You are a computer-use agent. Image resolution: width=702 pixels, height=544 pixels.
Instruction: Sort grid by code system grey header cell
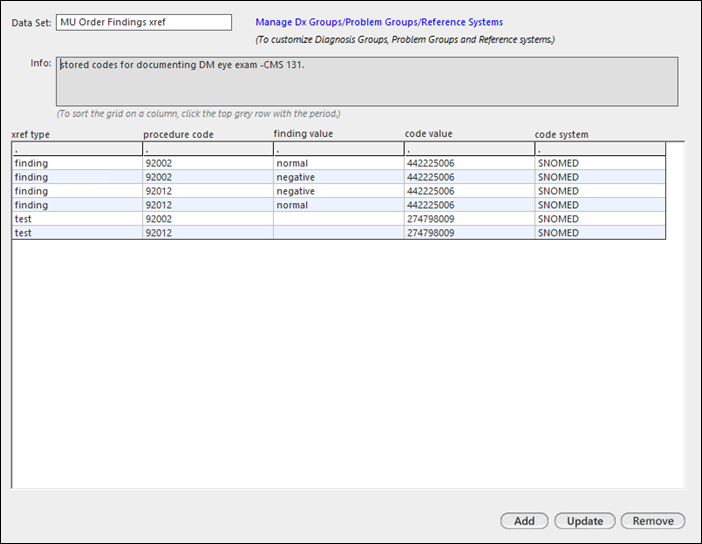coord(600,149)
